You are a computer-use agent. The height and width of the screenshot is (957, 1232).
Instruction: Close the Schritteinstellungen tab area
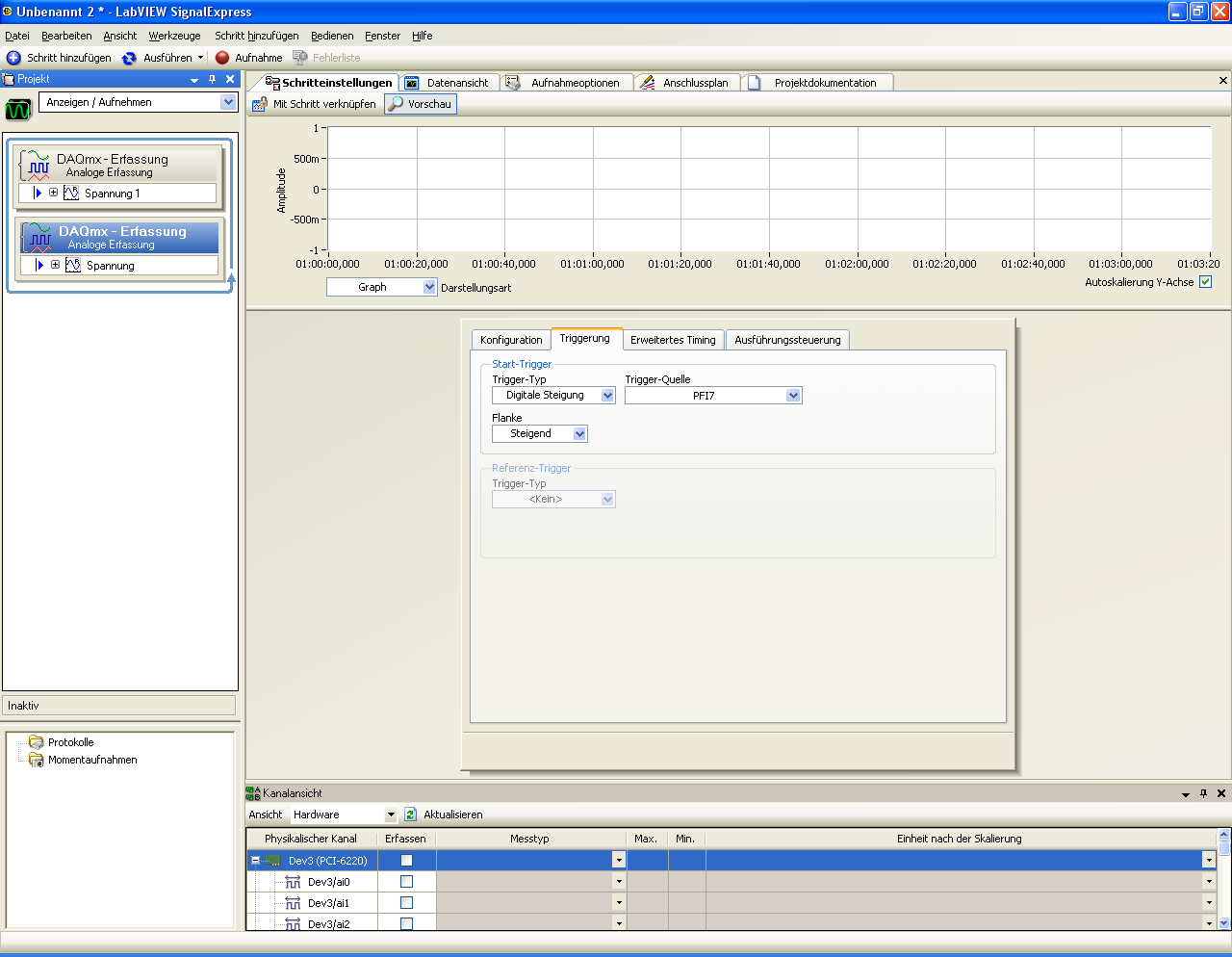click(1223, 81)
